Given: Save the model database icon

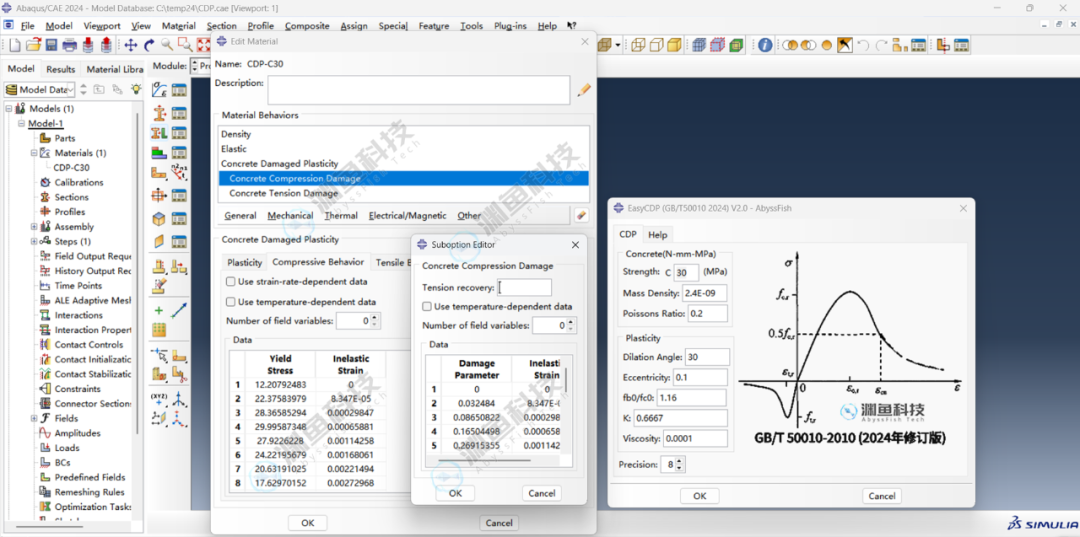Looking at the screenshot, I should tap(51, 45).
